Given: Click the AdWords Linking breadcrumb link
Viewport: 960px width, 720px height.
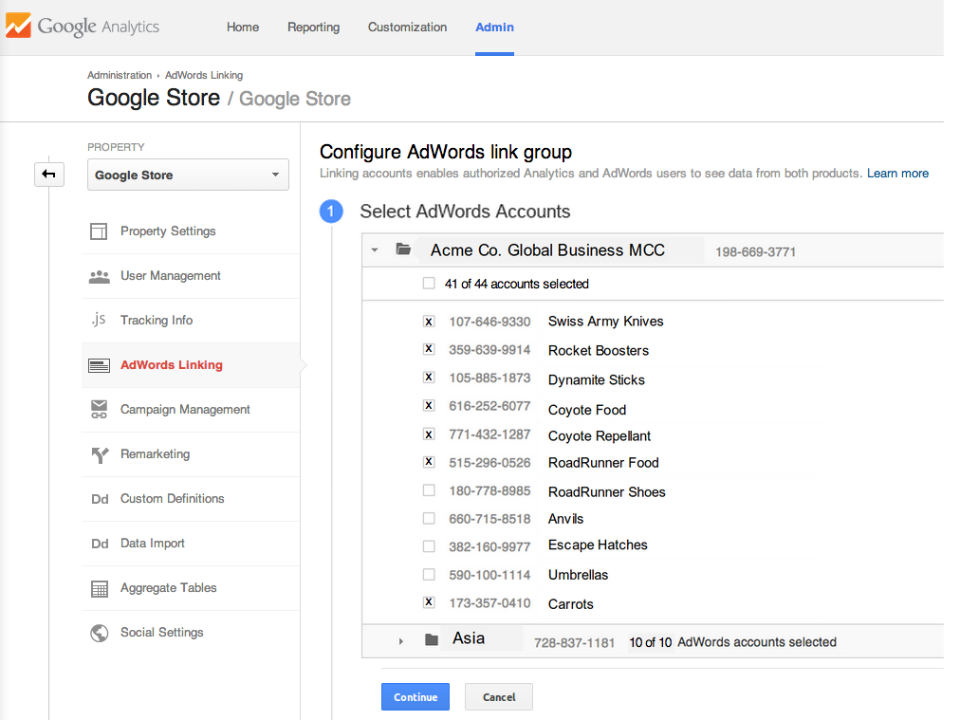Looking at the screenshot, I should pyautogui.click(x=204, y=75).
